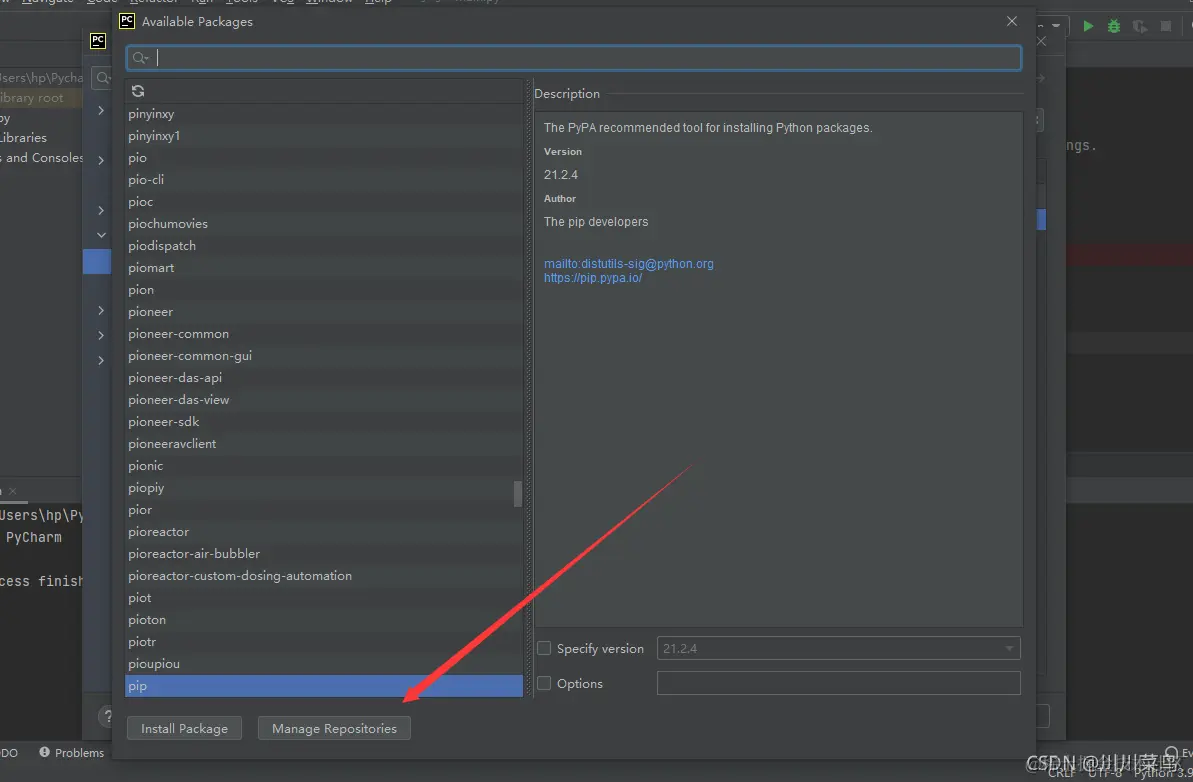
Task: Click the search magnifier icon in Available Packages
Action: (139, 58)
